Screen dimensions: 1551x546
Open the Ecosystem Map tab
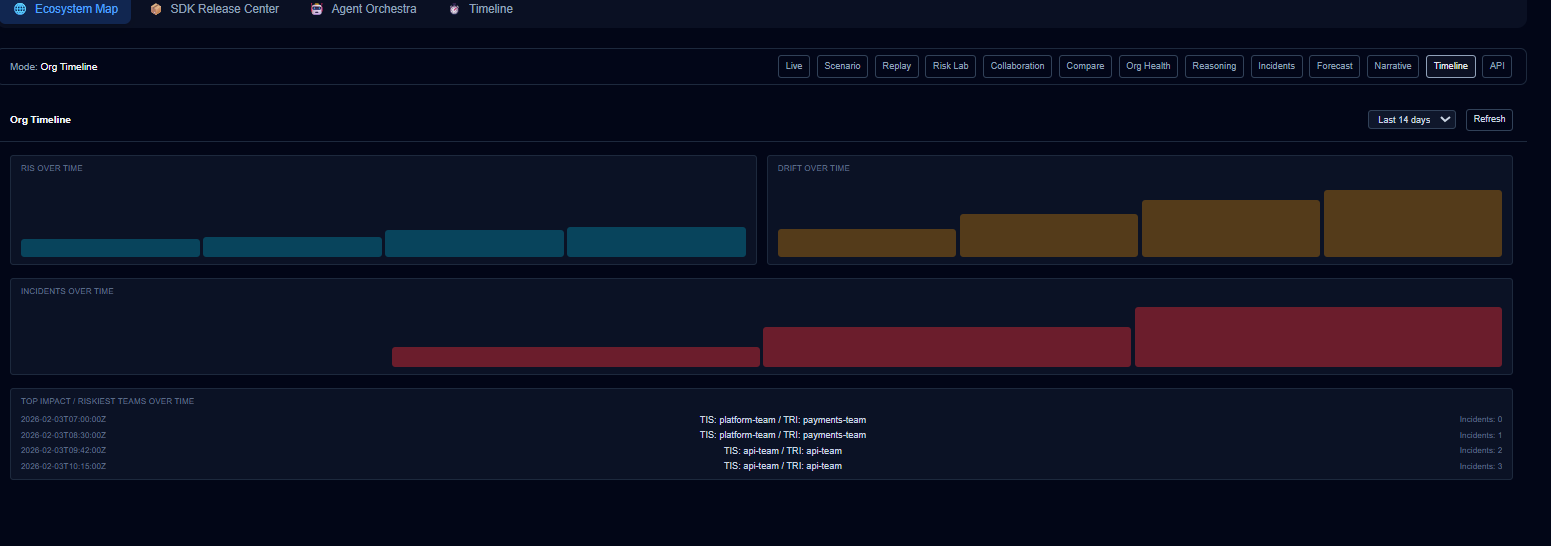click(x=66, y=9)
